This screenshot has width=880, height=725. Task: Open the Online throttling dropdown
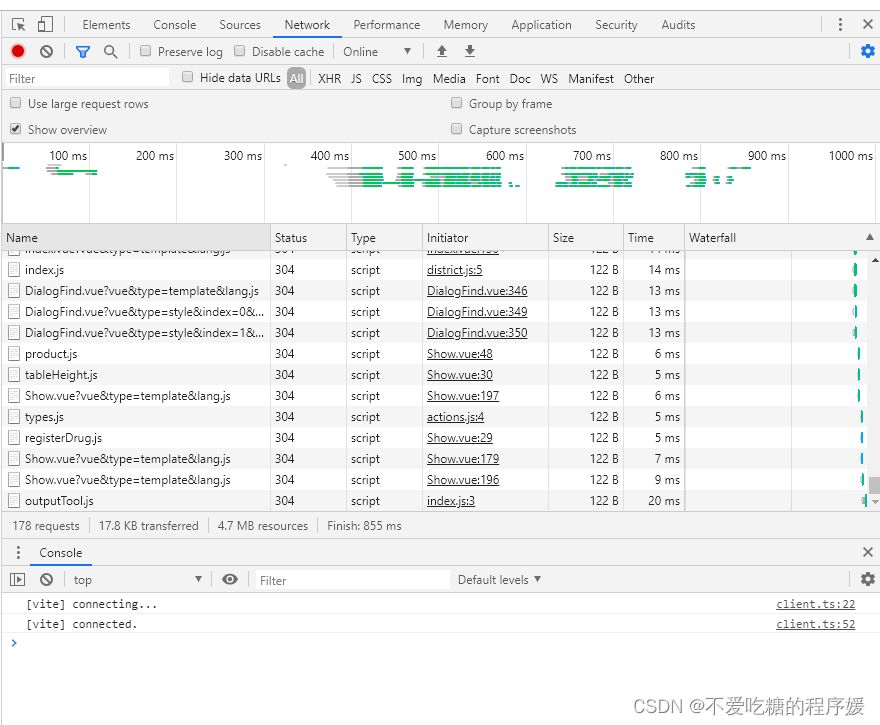(377, 51)
